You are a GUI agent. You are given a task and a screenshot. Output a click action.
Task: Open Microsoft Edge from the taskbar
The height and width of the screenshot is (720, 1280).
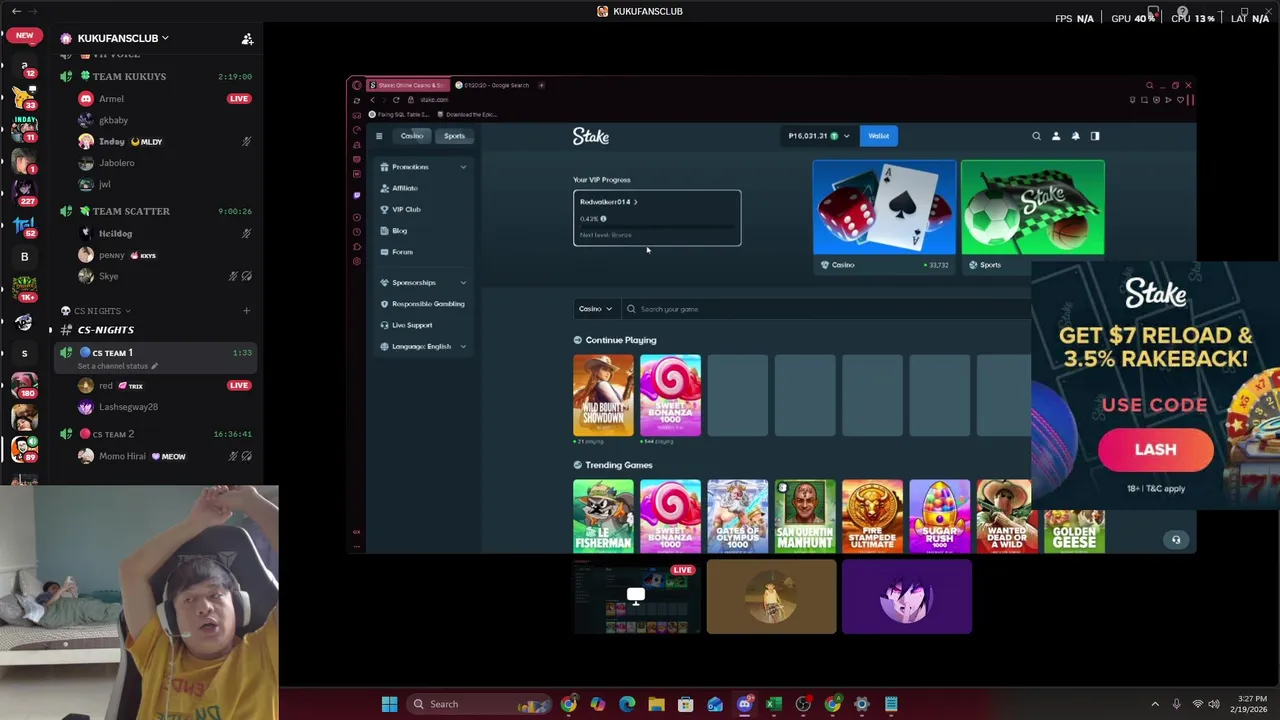(x=627, y=704)
